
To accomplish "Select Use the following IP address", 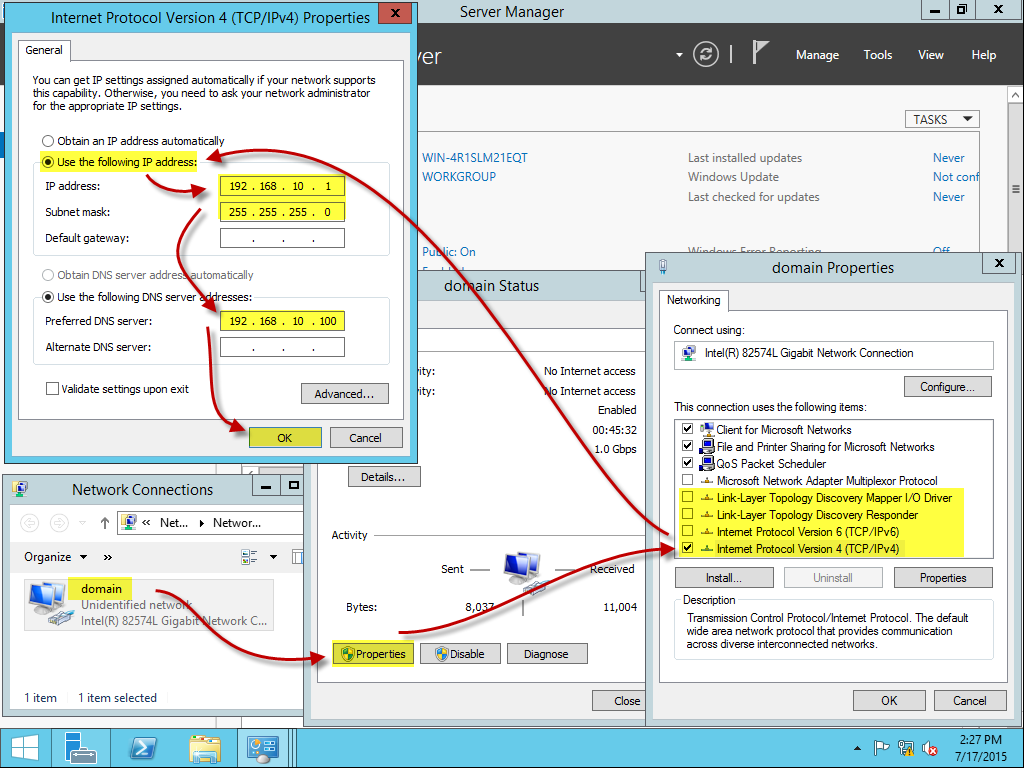I will (48, 162).
